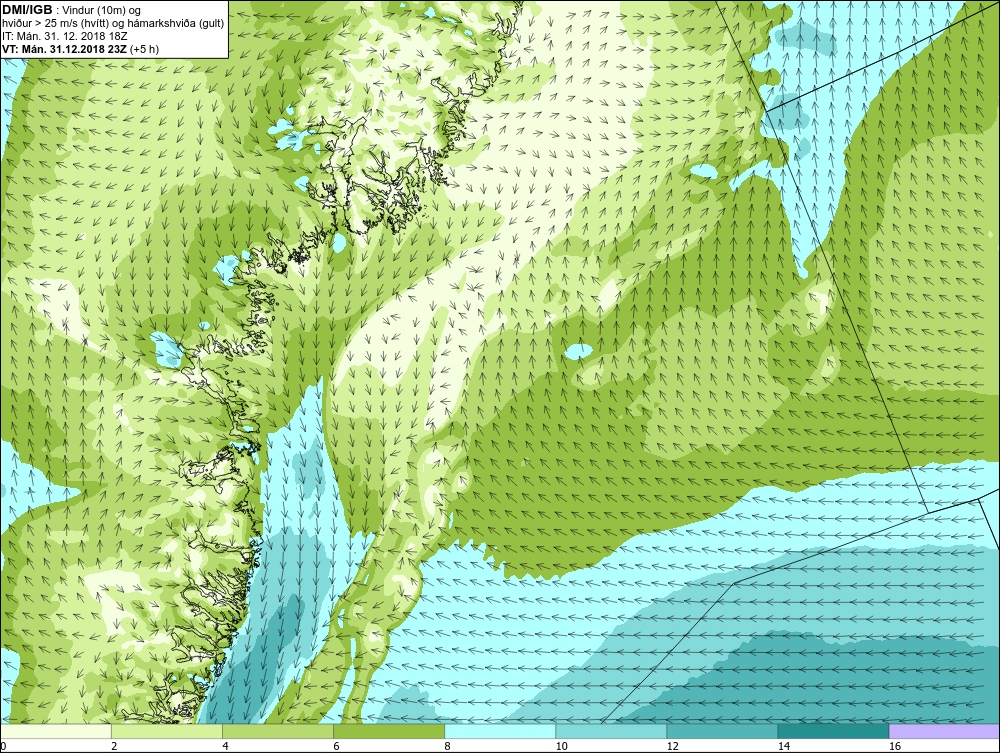1000x753 pixels.
Task: Click the 4–6 m/s green legend swatch
Action: [x=277, y=731]
